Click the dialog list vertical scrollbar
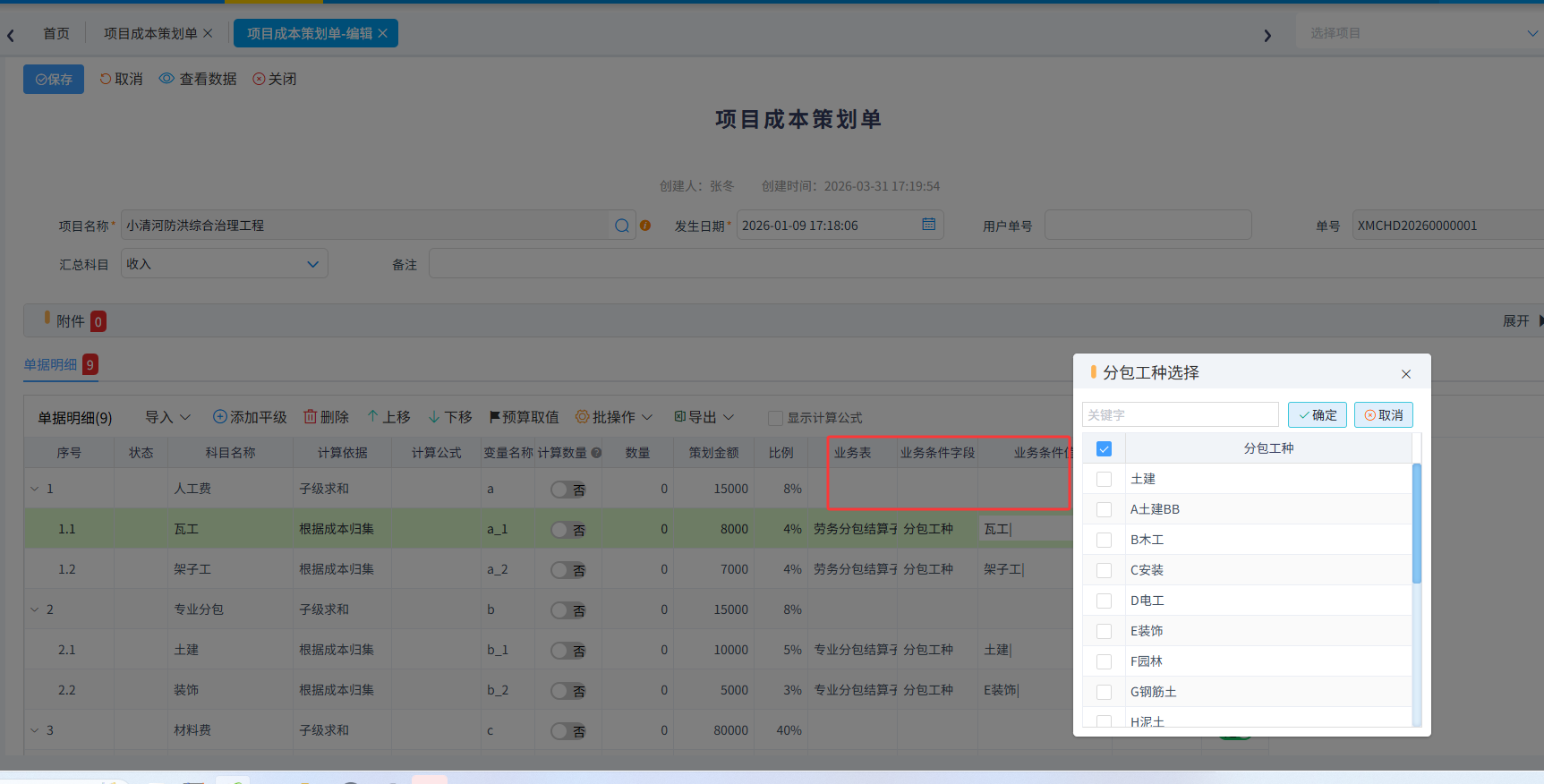 click(x=1417, y=524)
